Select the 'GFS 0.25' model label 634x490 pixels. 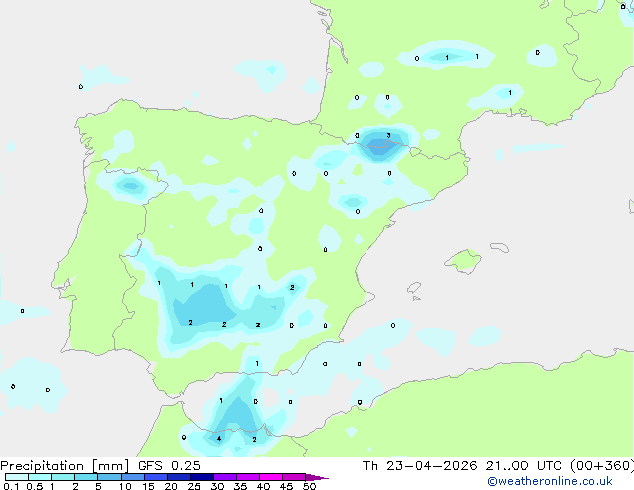(169, 466)
